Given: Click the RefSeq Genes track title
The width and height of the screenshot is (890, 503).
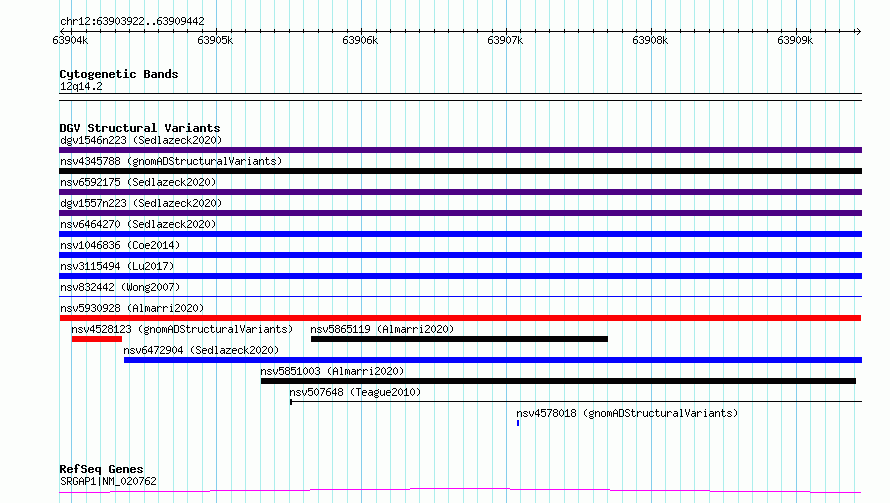Looking at the screenshot, I should 101,469.
